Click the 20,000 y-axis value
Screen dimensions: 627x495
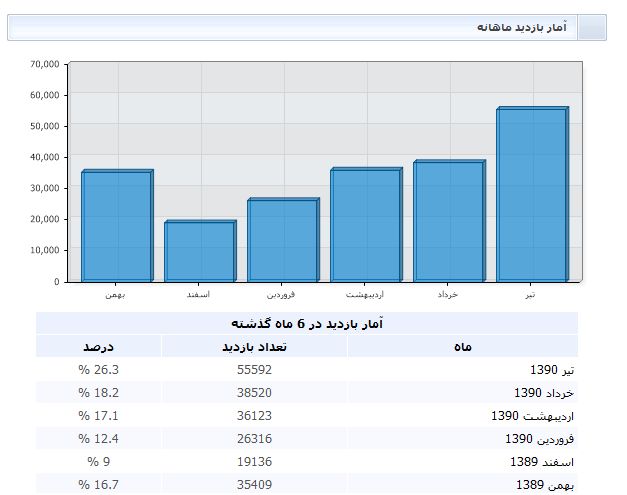tap(44, 219)
